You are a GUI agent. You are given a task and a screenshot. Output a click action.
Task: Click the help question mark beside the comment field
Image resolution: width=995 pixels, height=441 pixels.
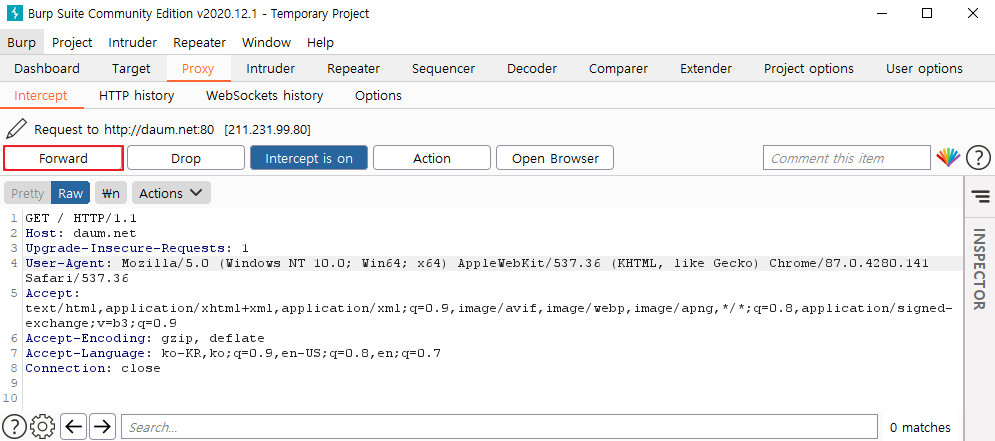(978, 157)
